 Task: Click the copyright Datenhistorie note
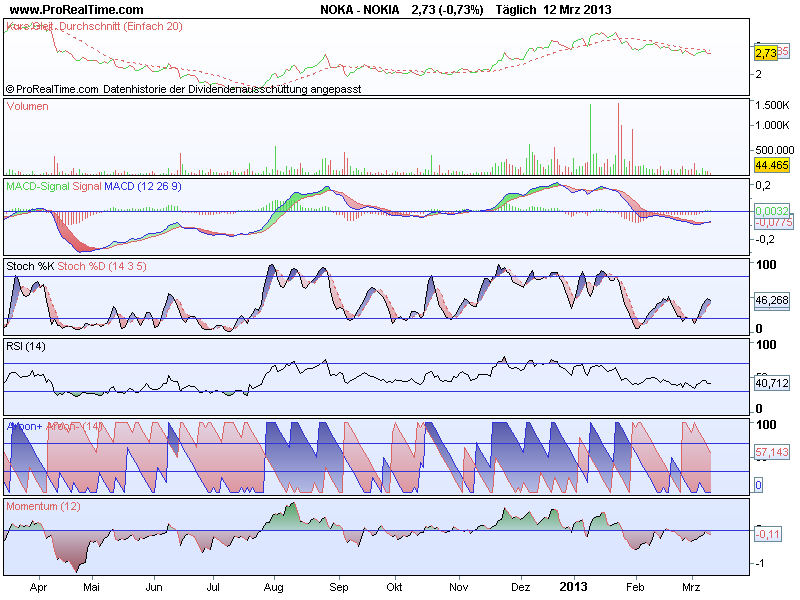point(184,89)
